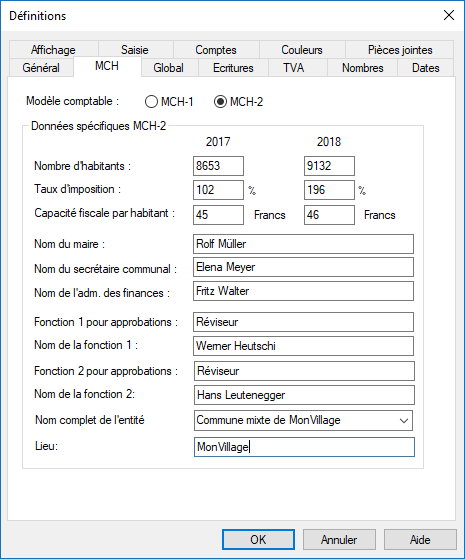Click the 'Modèle comptable :' label

click(72, 101)
